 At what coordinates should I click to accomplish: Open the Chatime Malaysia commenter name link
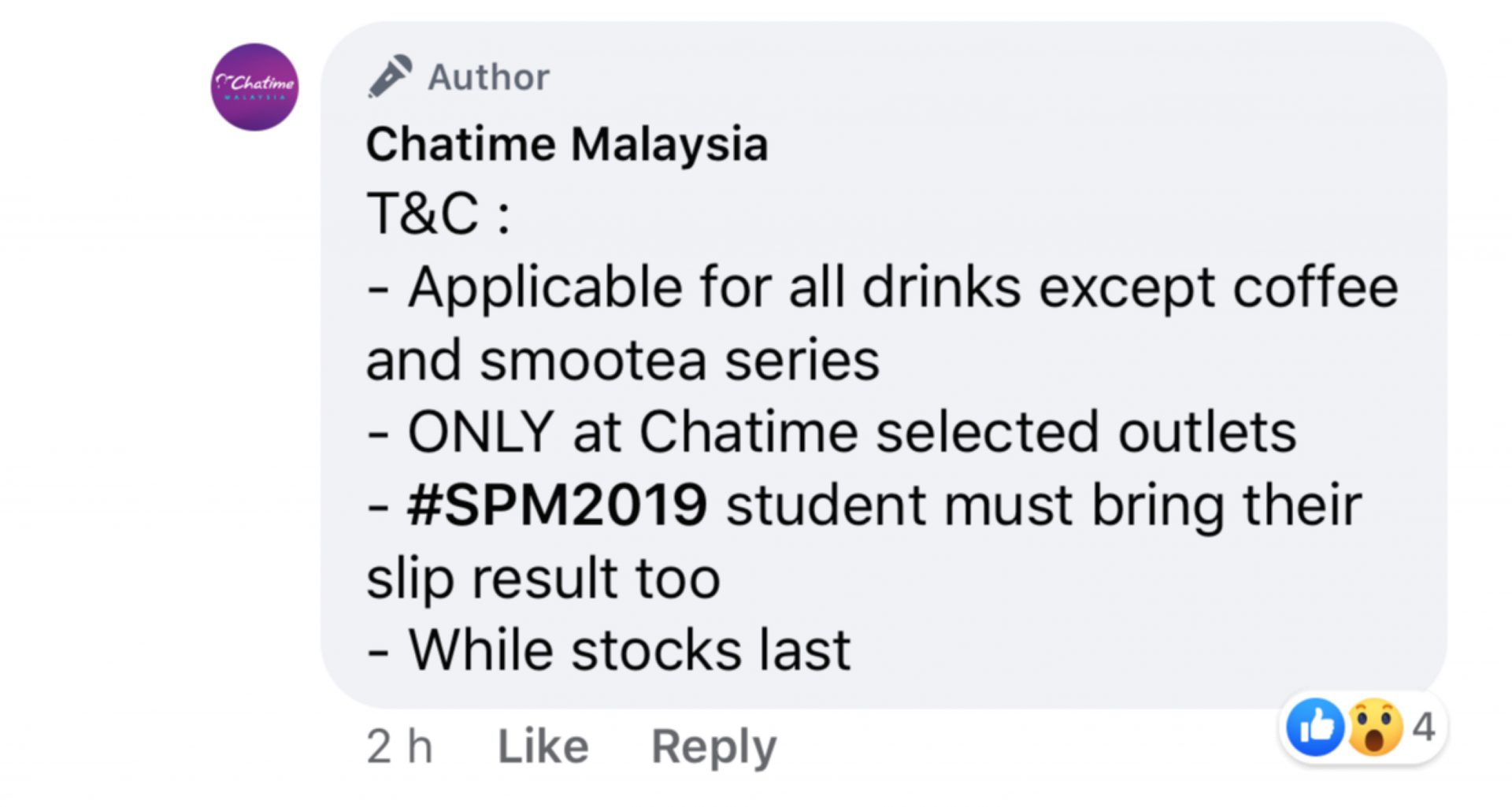click(566, 144)
